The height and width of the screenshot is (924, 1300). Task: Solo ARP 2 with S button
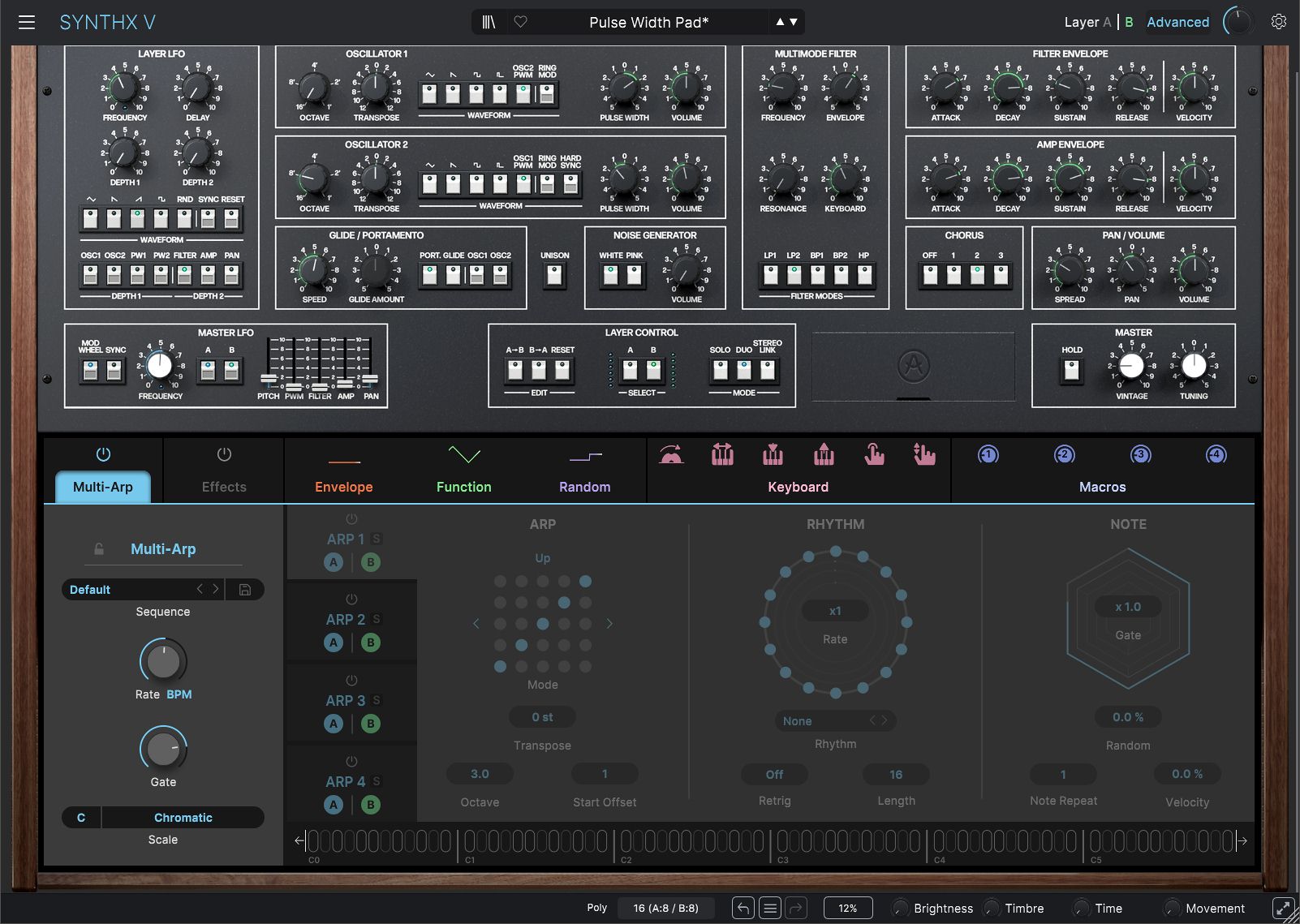377,619
